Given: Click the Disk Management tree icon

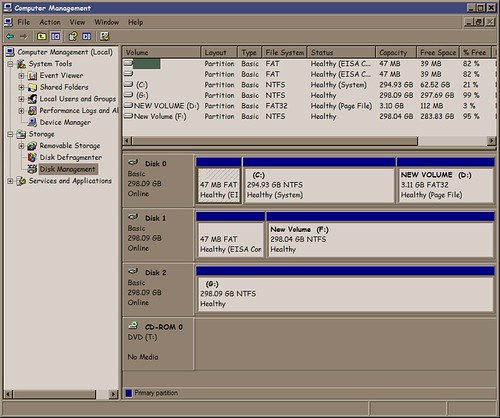Looking at the screenshot, I should (x=32, y=169).
